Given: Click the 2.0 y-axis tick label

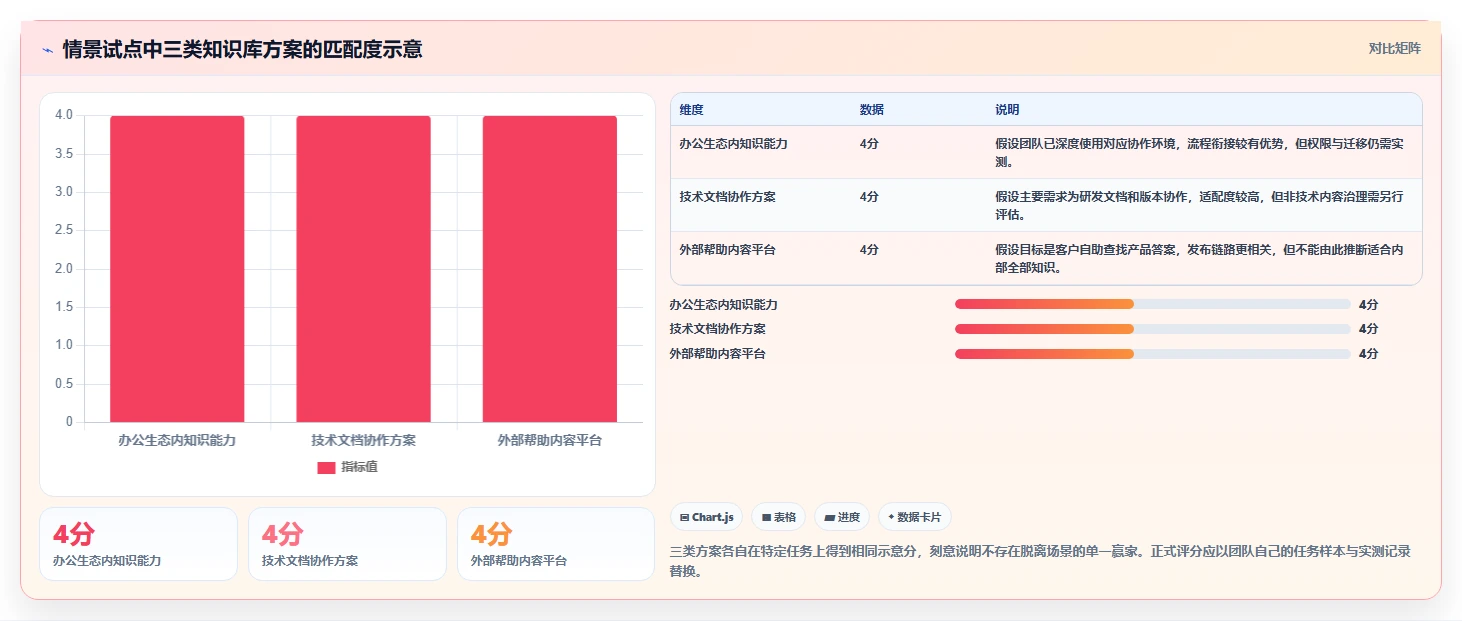Looking at the screenshot, I should point(64,269).
